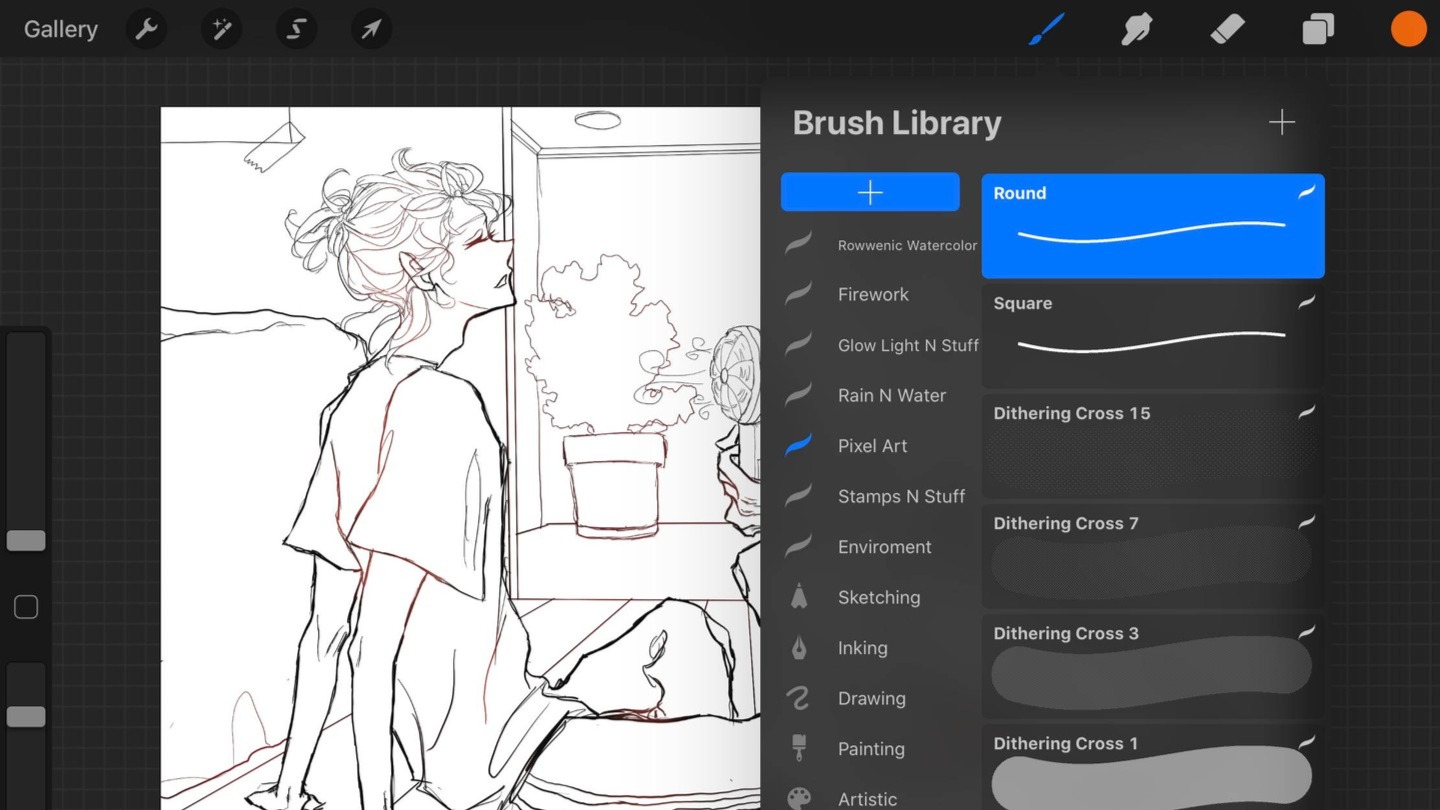Choose the Dithering Cross 1 brush
The image size is (1440, 810).
pos(1153,767)
